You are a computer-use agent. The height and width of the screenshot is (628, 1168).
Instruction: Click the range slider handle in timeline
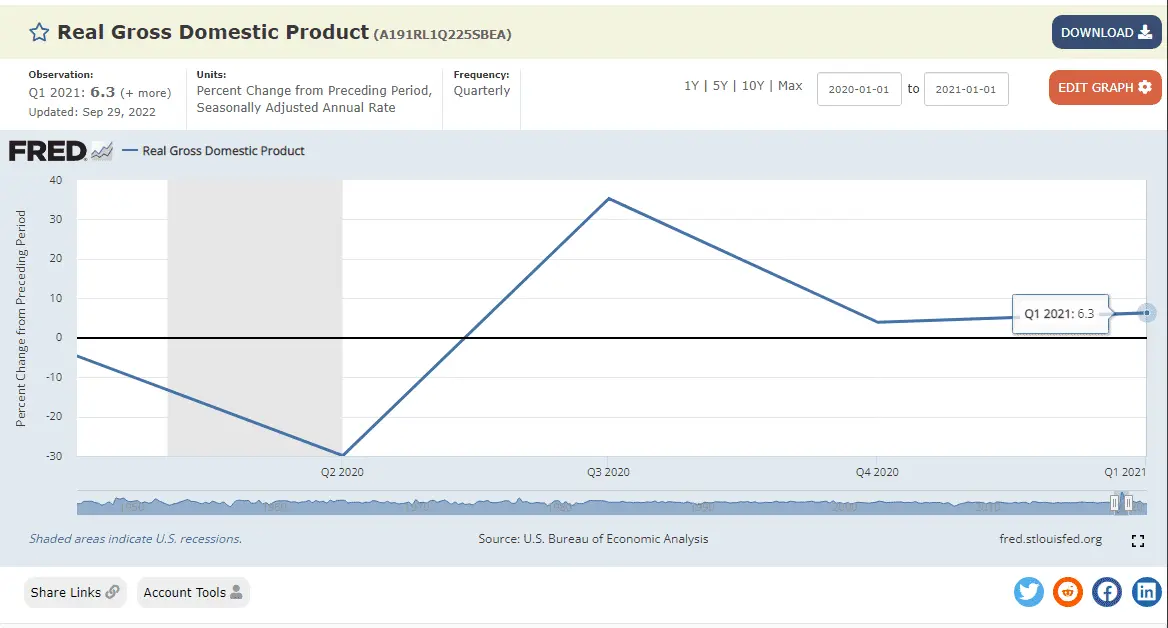point(1114,503)
